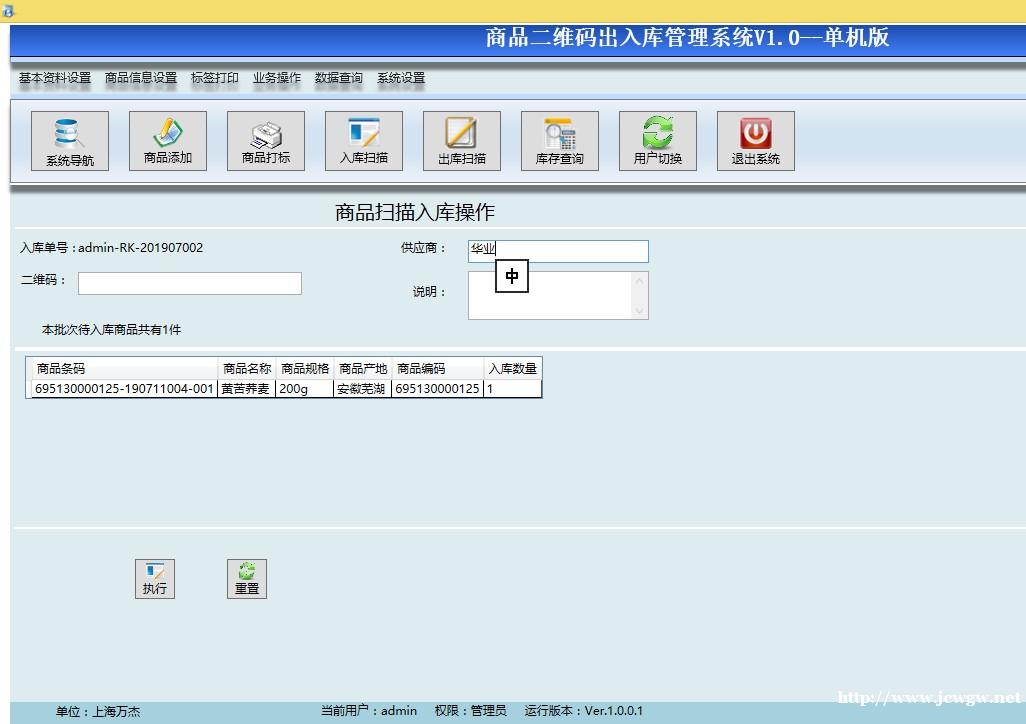Open the 系统导航 toolbar icon
The width and height of the screenshot is (1026, 724).
tap(70, 141)
